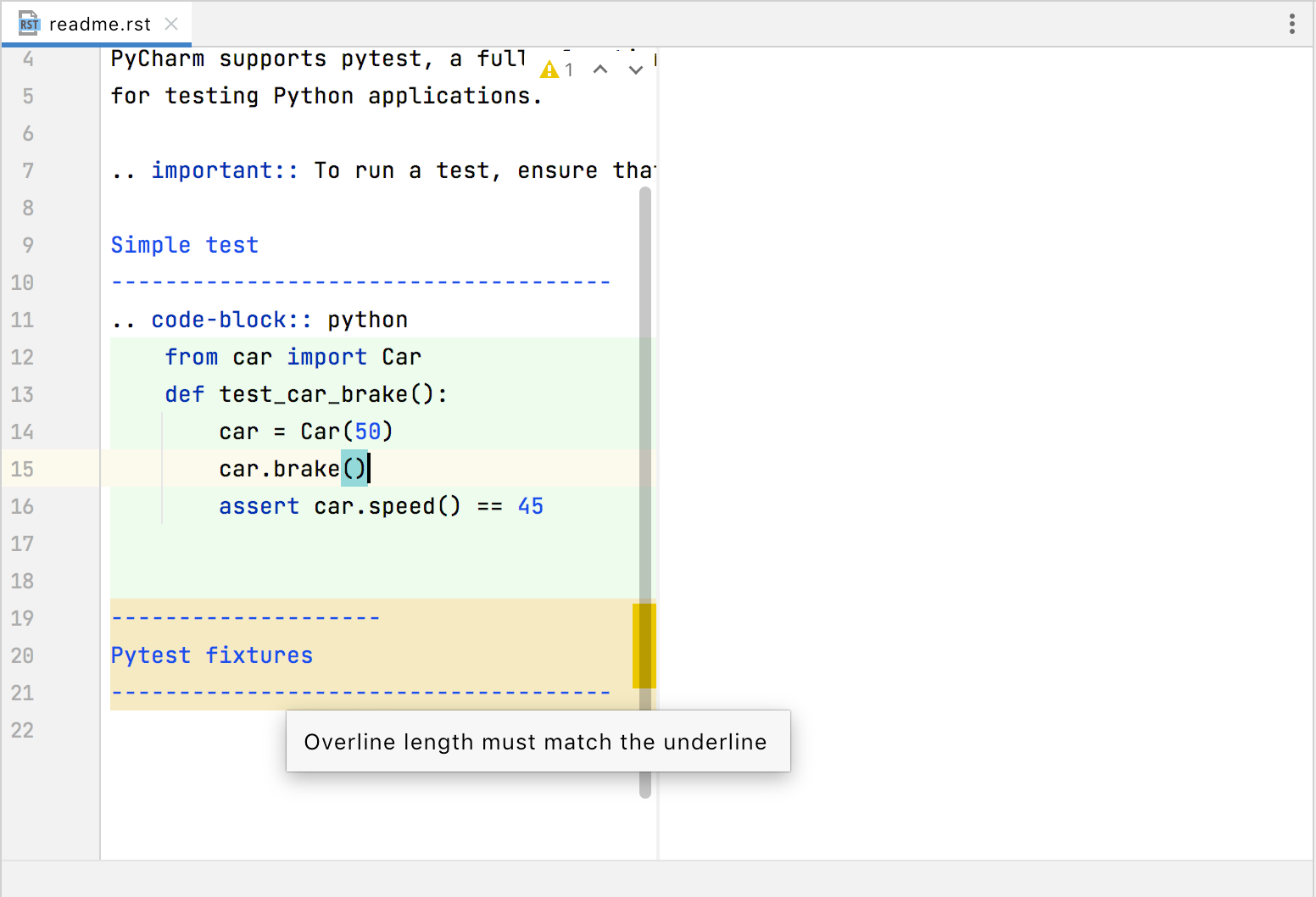Place cursor on the assert keyword
Image resolution: width=1316 pixels, height=897 pixels.
pos(259,506)
